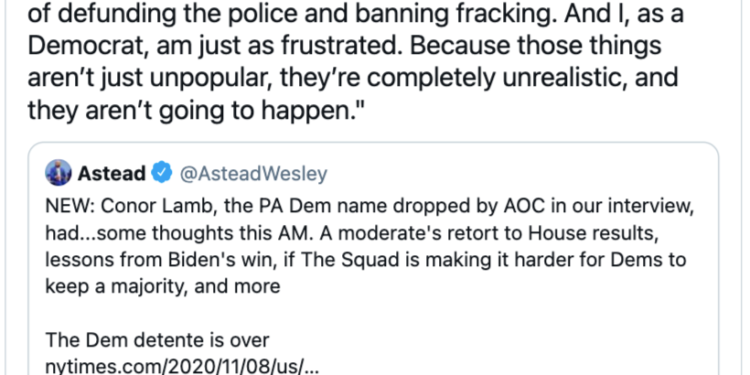Click the quoted line 'keep a majority, and more'
Viewport: 750px width, 375px height.
[x=163, y=287]
